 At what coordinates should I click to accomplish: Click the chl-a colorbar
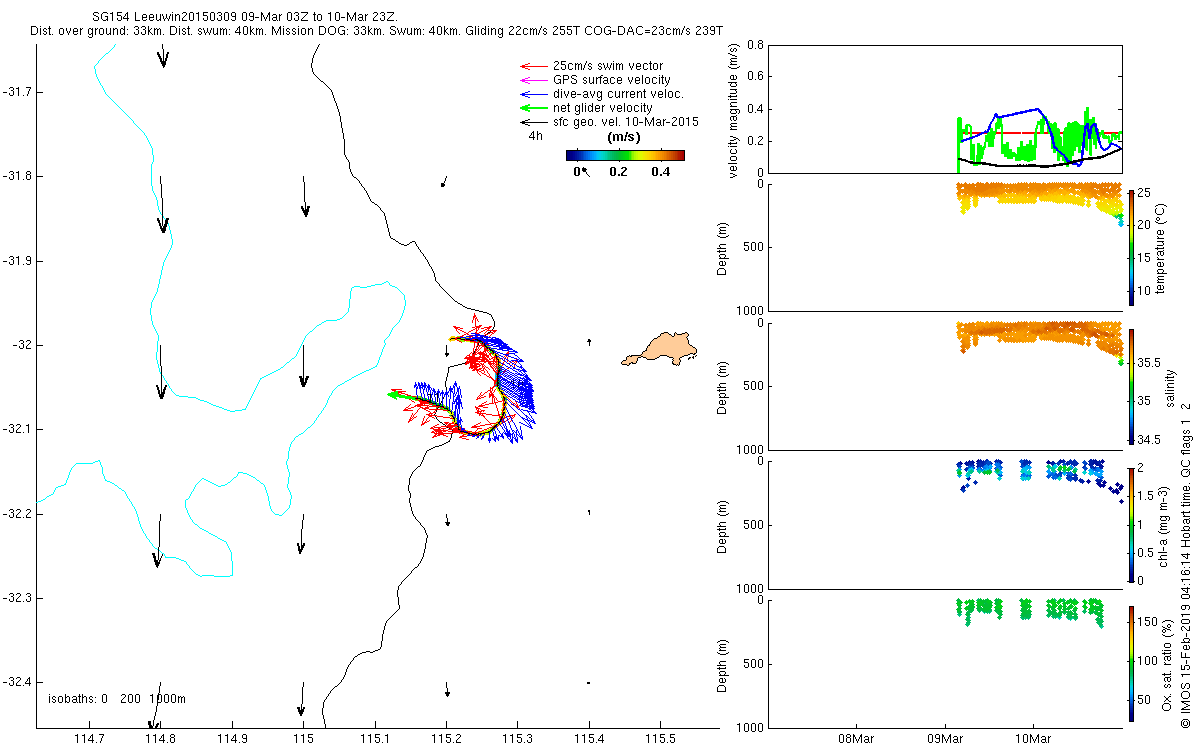1131,524
